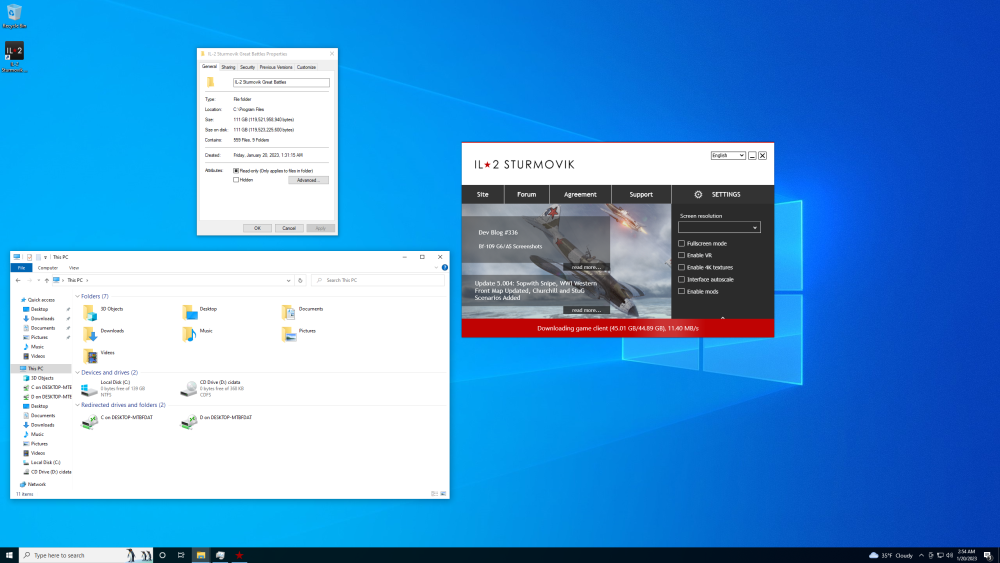Check the Hidden attribute box
This screenshot has height=563, width=1000.
pyautogui.click(x=236, y=180)
